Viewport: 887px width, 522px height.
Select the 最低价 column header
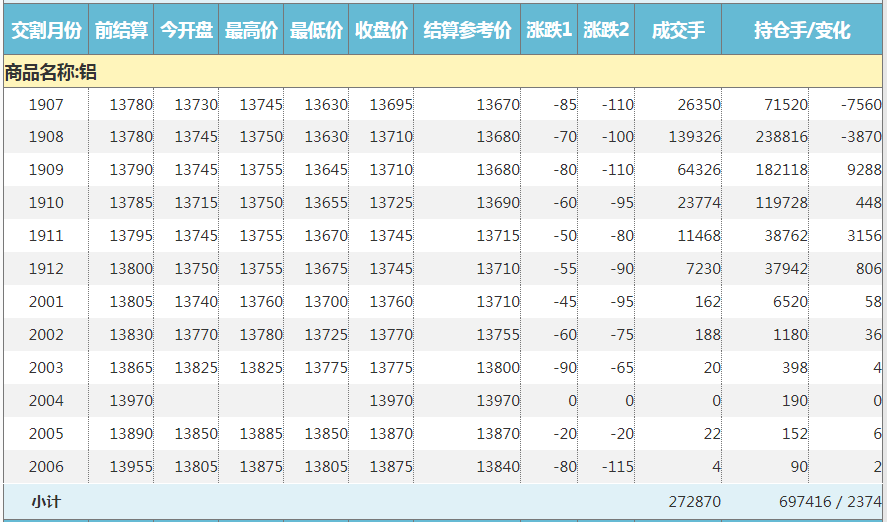point(316,31)
